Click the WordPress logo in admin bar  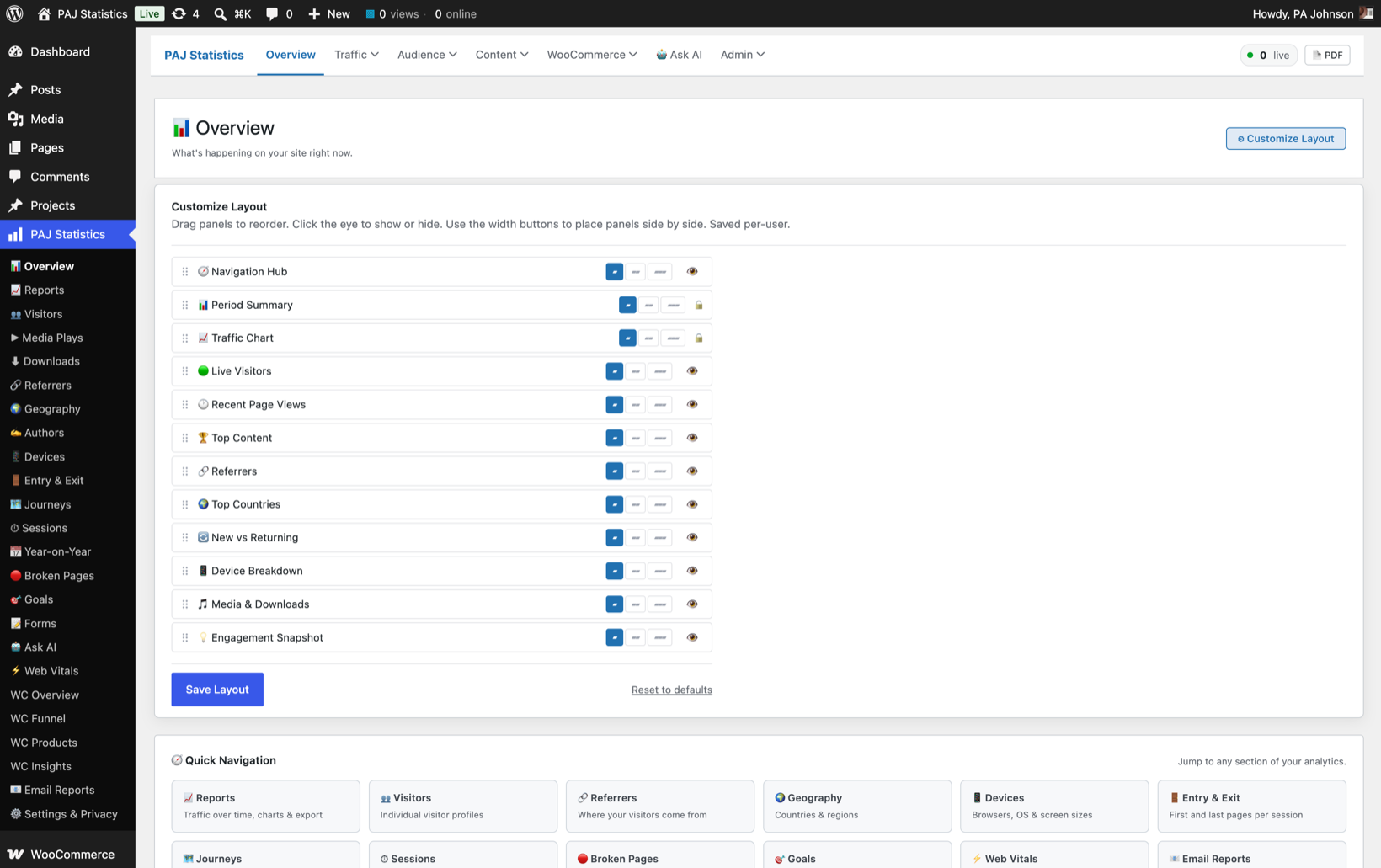pos(14,13)
